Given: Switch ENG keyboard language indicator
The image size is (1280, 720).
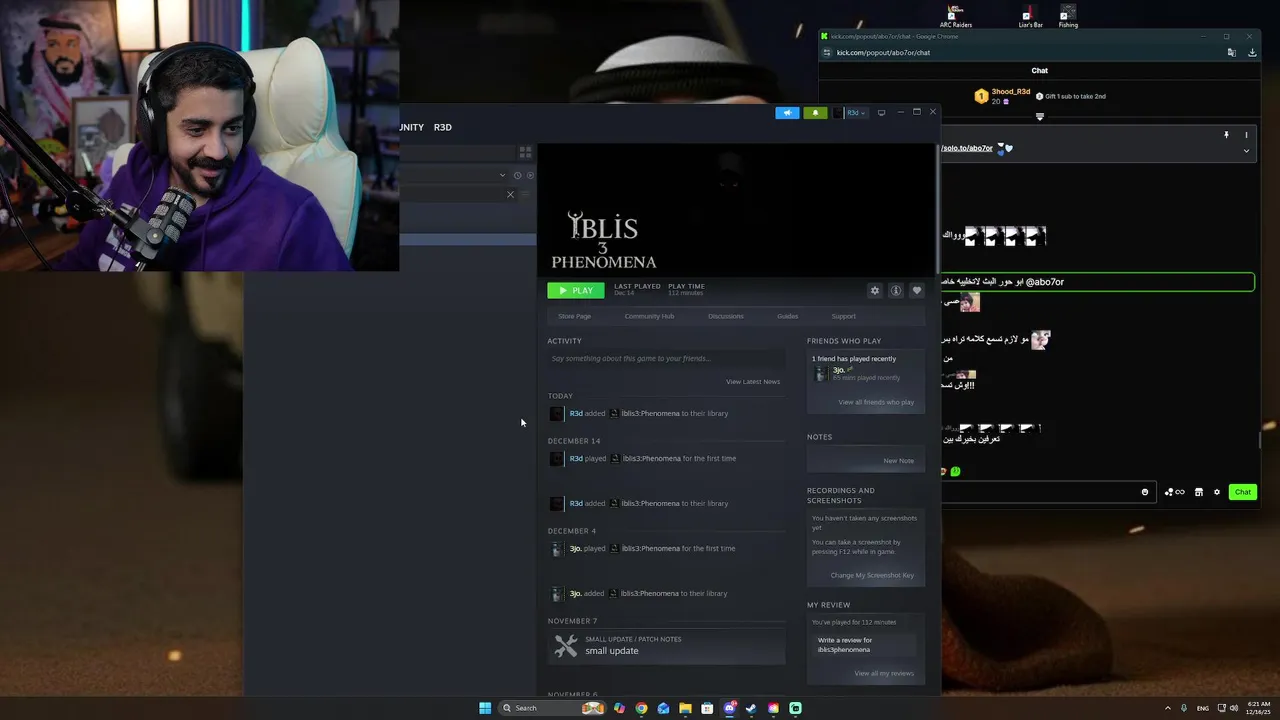Looking at the screenshot, I should pos(1202,708).
